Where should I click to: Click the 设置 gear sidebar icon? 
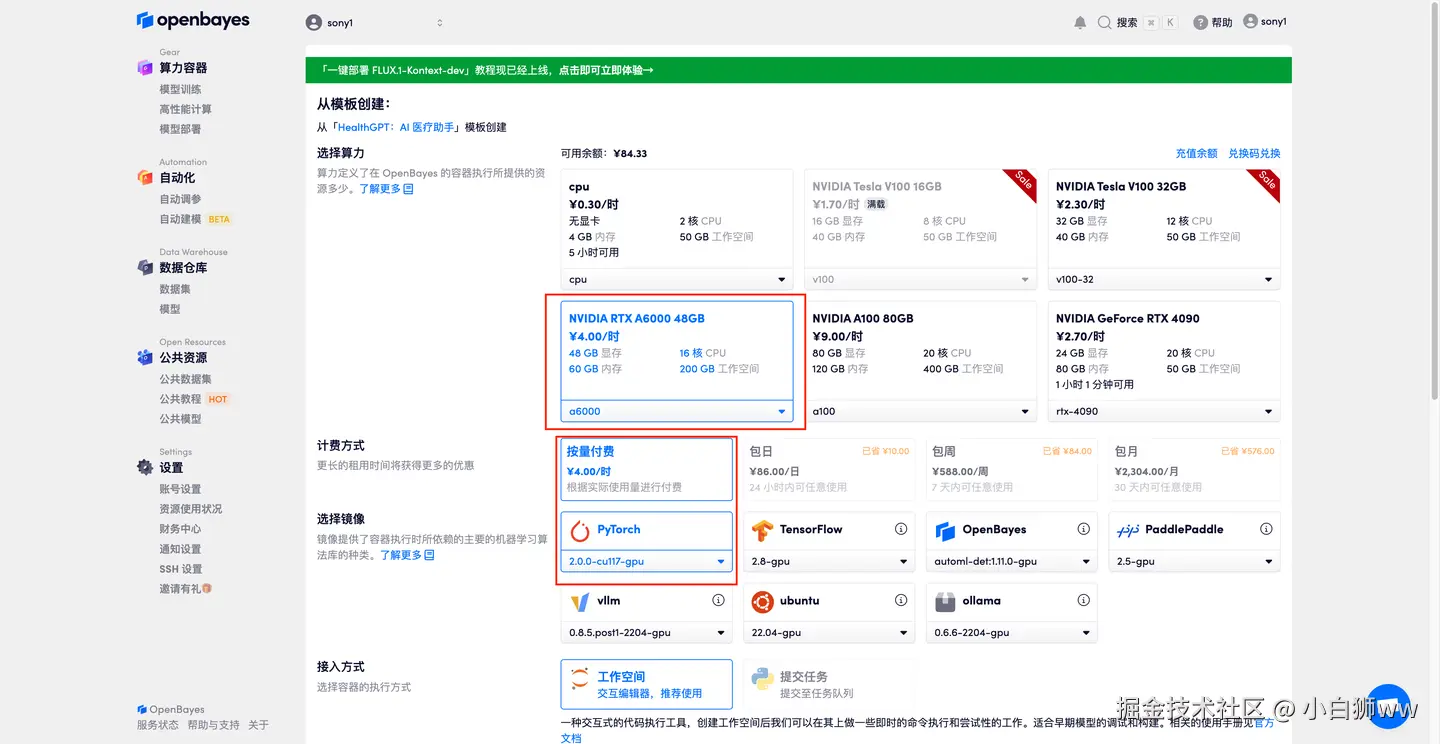[145, 468]
